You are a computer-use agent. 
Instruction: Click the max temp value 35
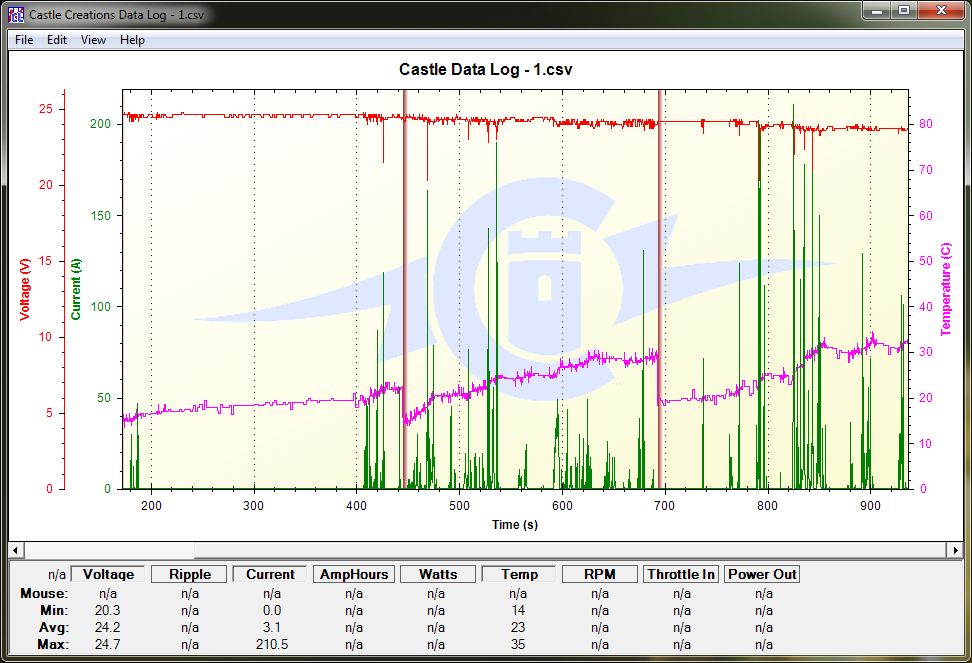click(518, 644)
